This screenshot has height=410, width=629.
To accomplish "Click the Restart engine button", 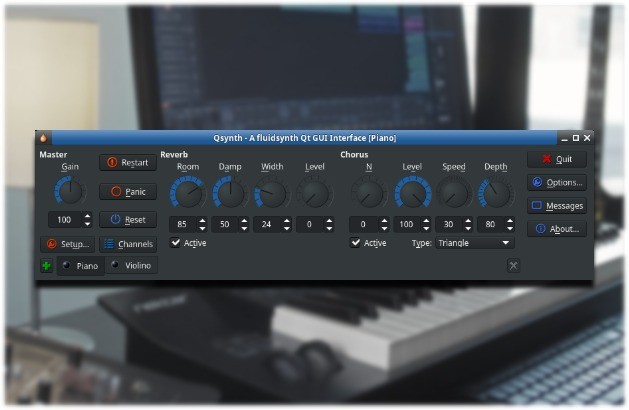I will point(128,162).
